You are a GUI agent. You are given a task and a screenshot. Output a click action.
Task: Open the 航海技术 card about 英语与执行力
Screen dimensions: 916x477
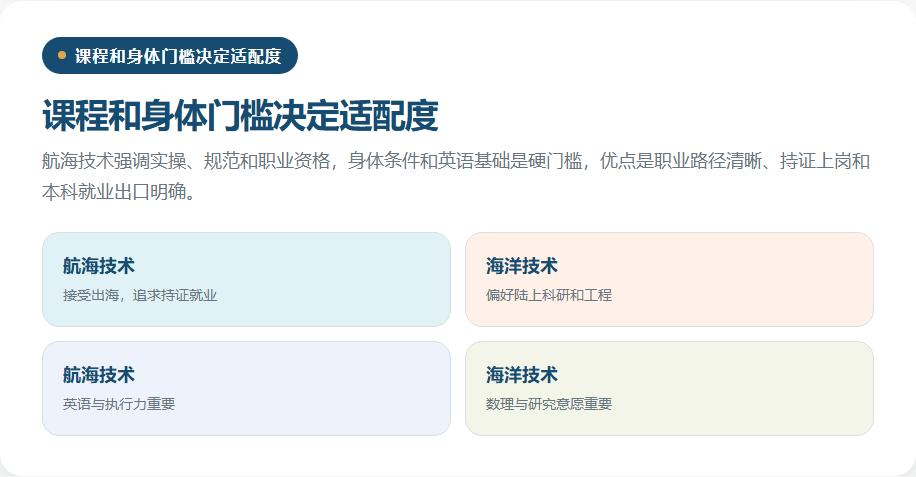[247, 388]
